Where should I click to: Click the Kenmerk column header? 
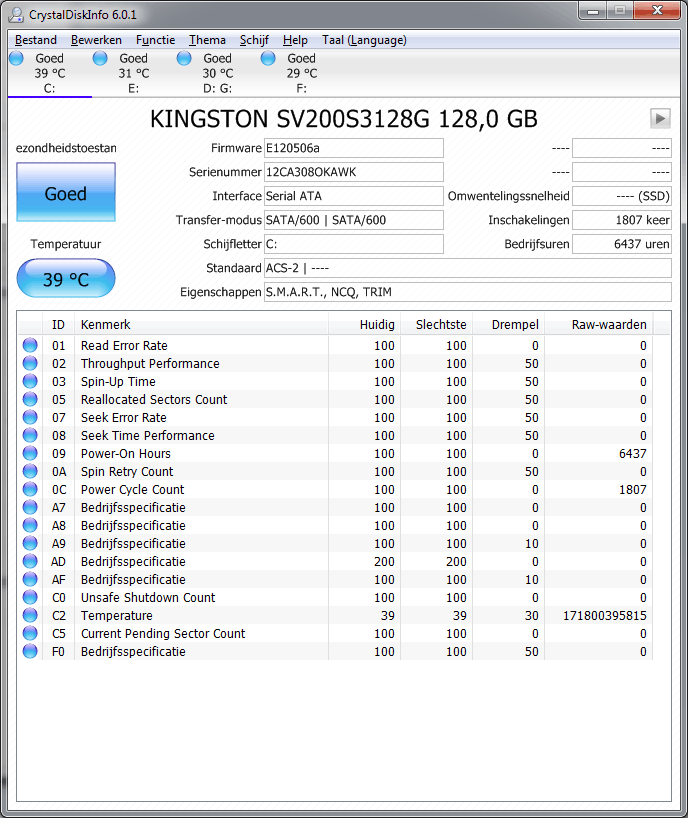pyautogui.click(x=201, y=324)
